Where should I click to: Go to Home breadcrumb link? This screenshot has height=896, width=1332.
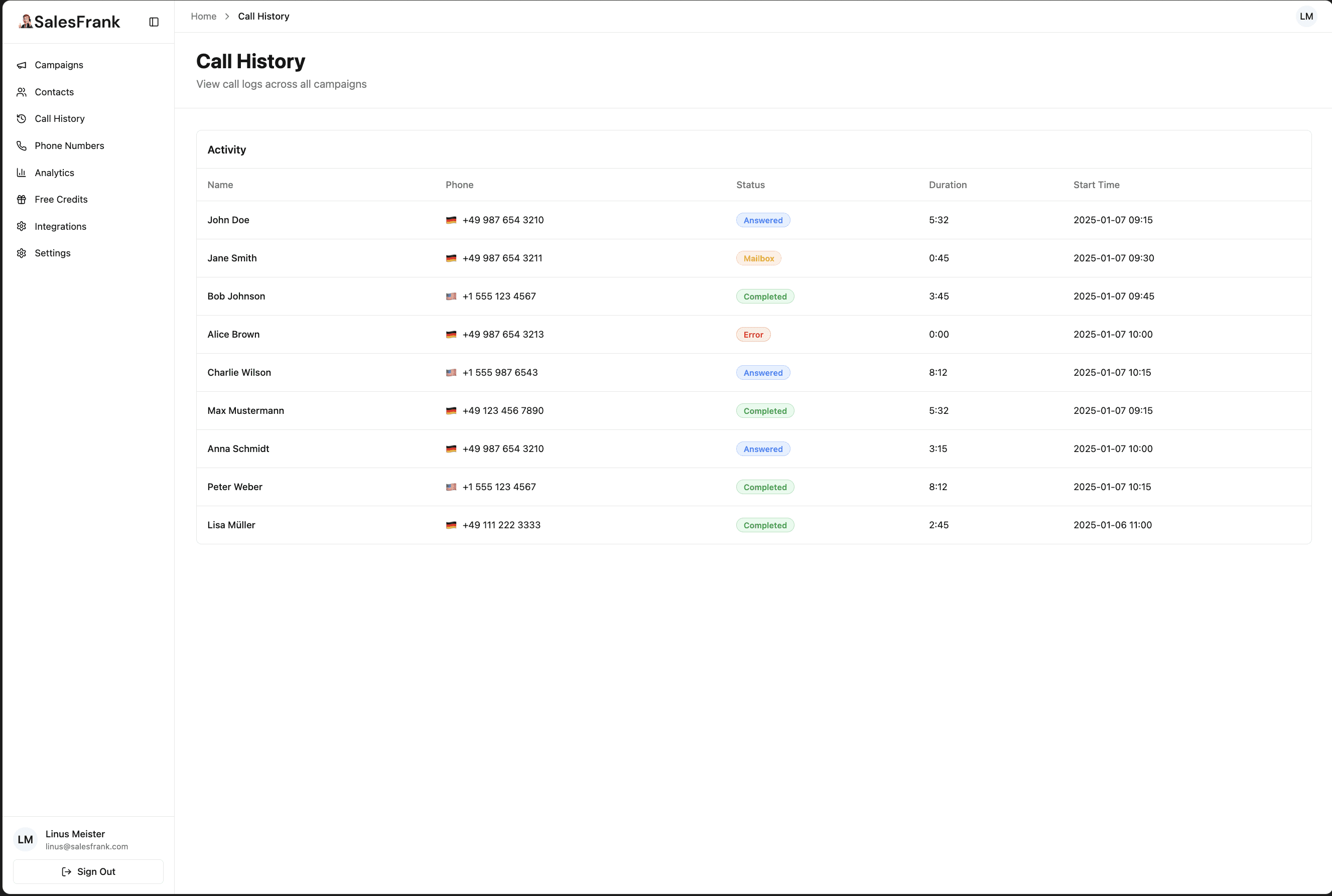point(204,17)
